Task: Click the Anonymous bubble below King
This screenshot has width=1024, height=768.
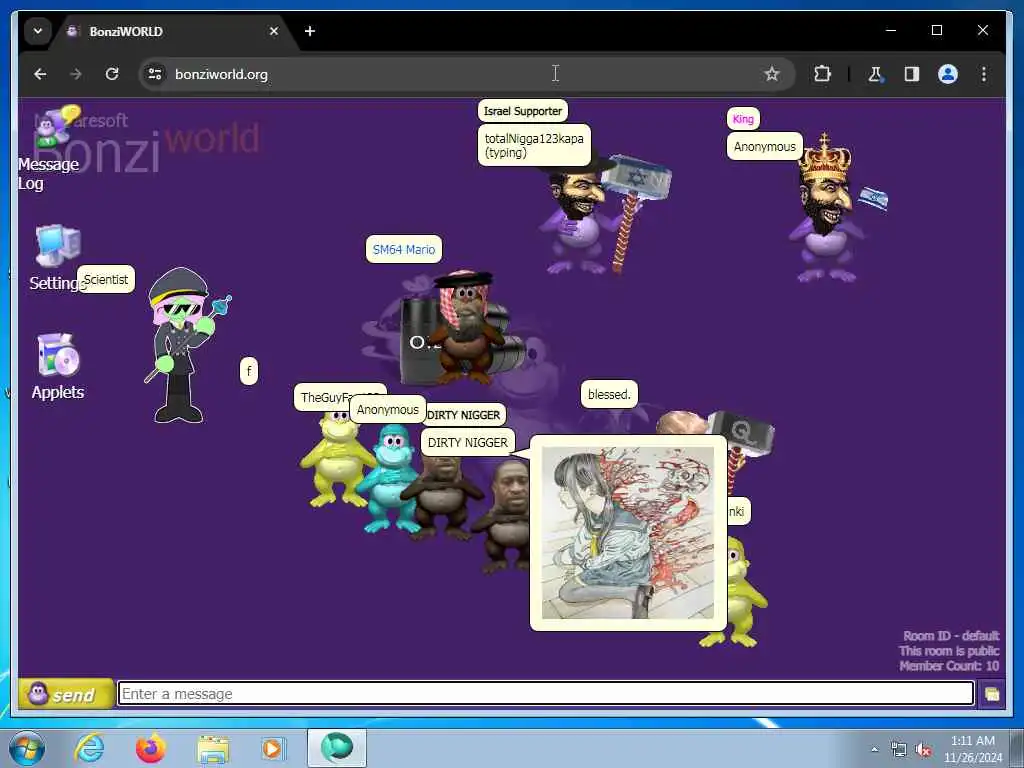Action: (x=765, y=147)
